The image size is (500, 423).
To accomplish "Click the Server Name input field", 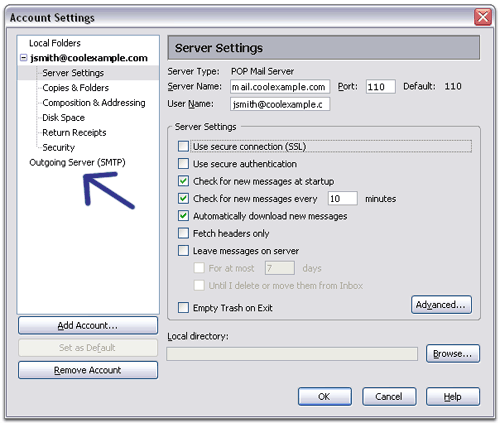I will coord(280,87).
